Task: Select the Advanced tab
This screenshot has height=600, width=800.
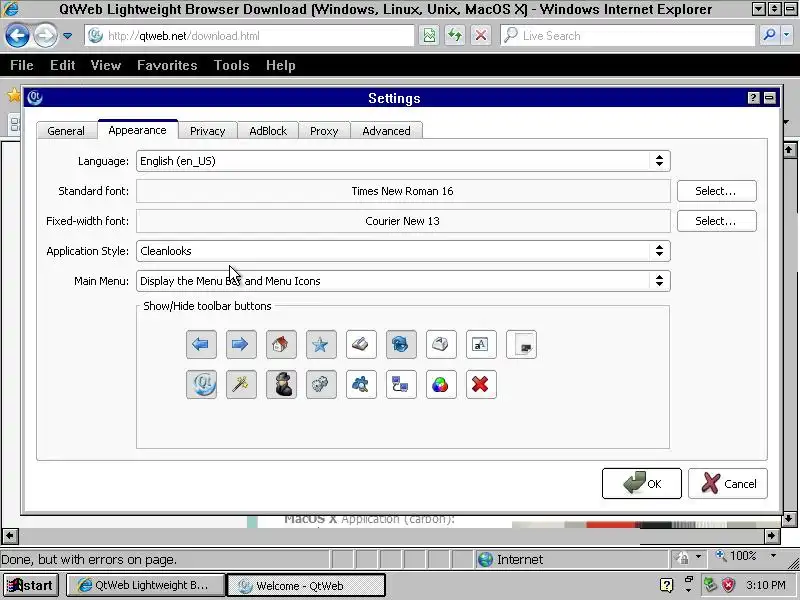Action: (386, 131)
